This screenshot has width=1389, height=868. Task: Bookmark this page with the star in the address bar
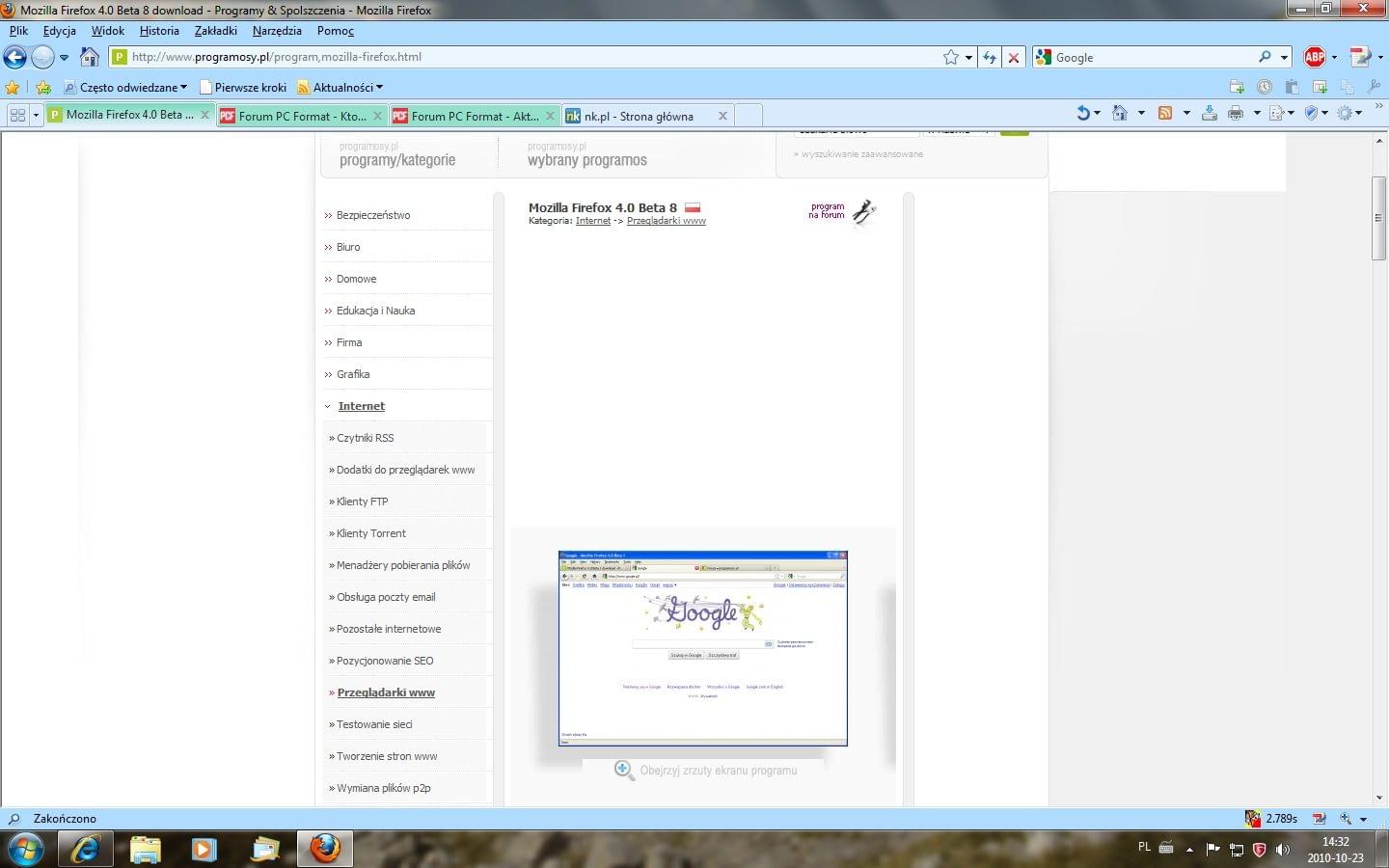click(x=951, y=57)
